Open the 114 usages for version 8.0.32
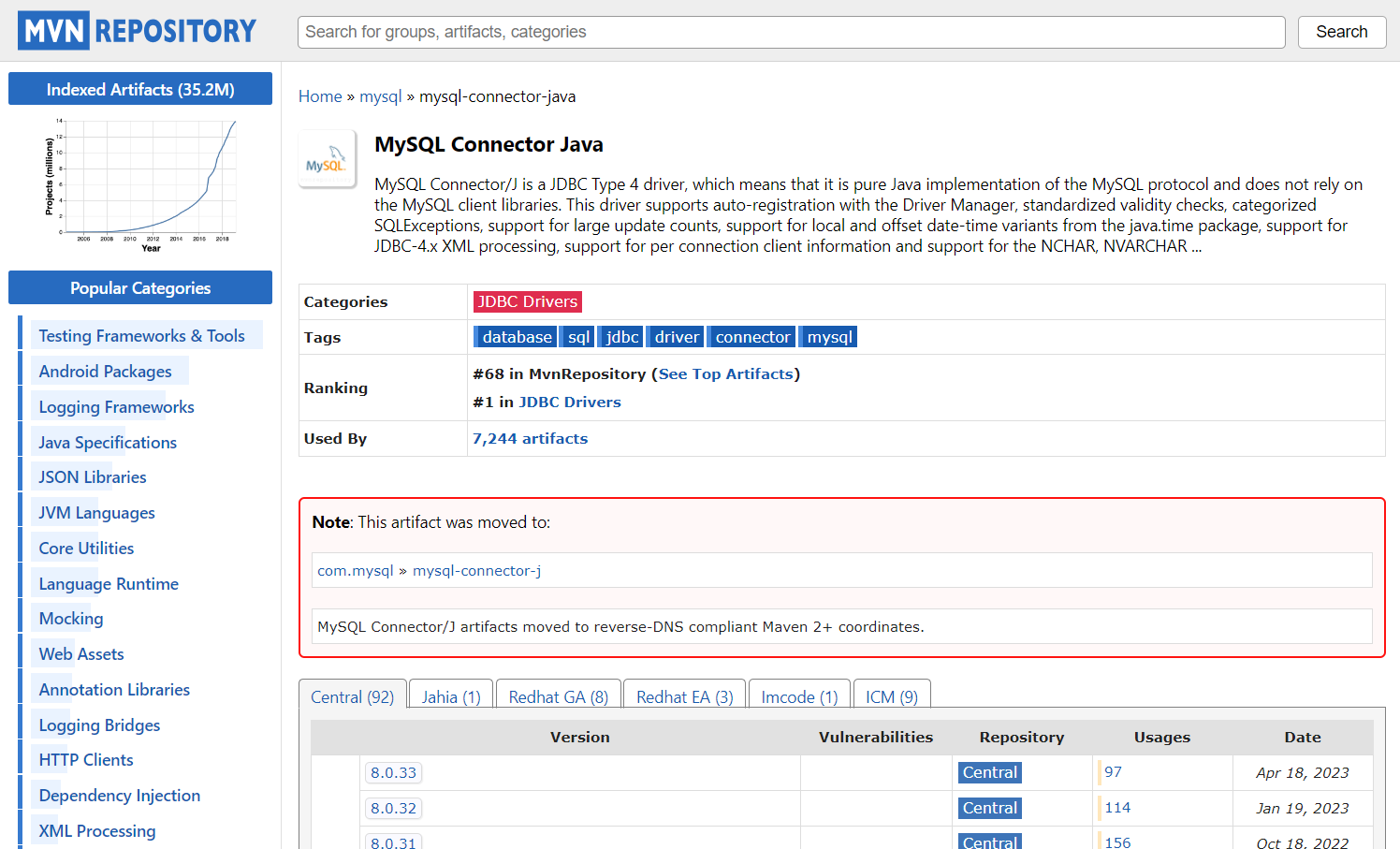The width and height of the screenshot is (1400, 849). 1117,808
